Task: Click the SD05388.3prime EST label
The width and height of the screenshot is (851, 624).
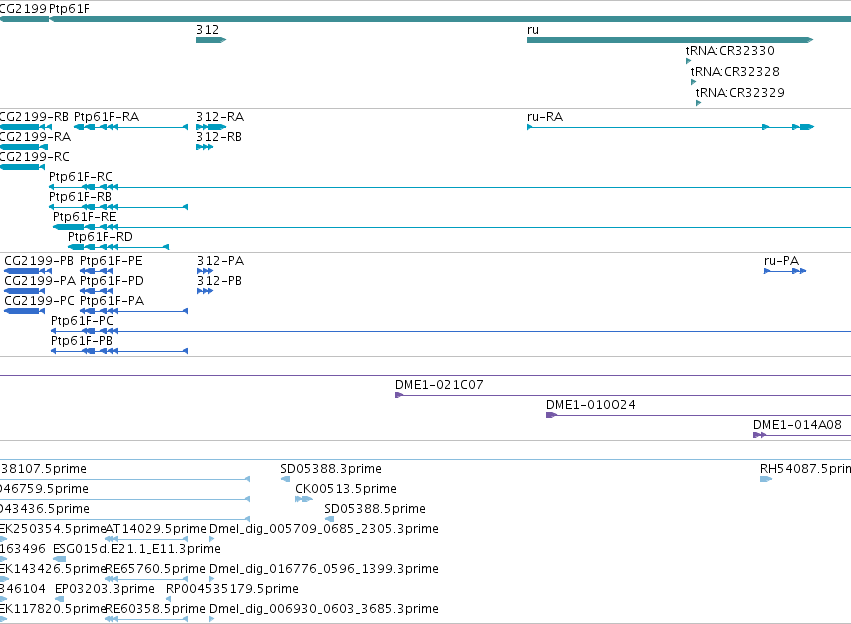Action: [x=331, y=469]
